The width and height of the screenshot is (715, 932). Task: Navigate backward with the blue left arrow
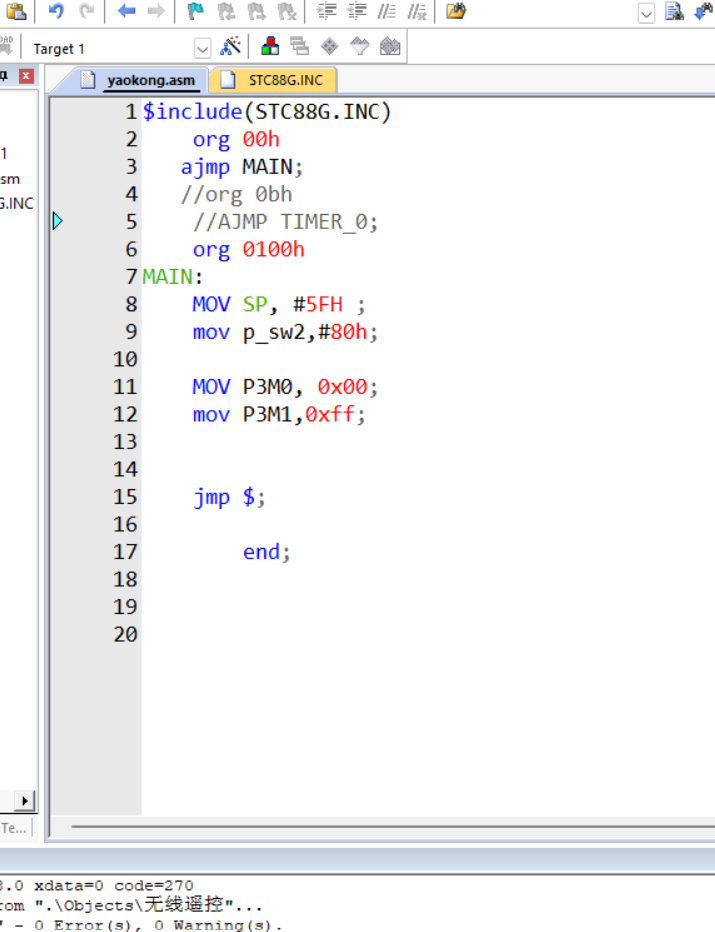coord(126,11)
